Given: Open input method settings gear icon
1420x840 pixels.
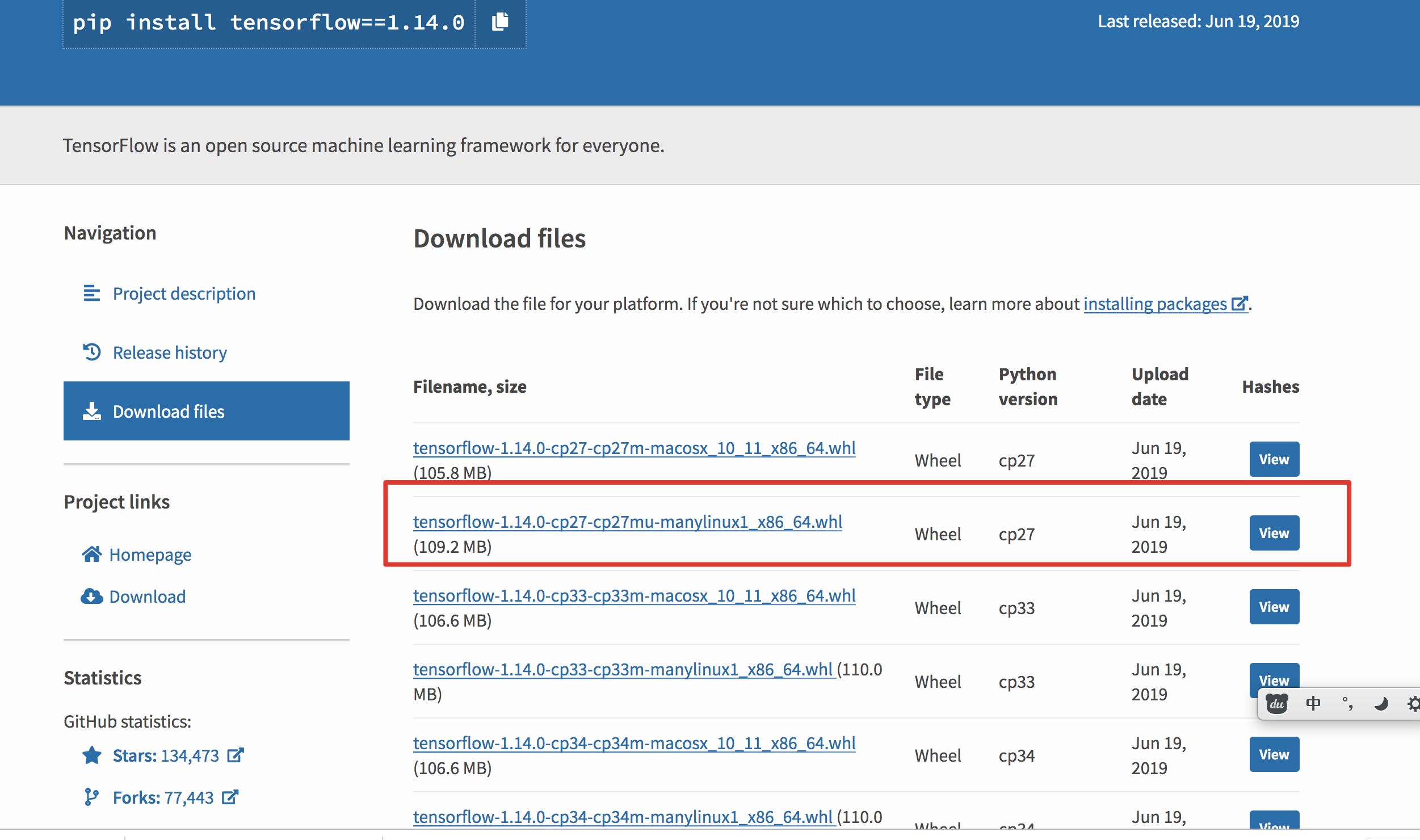Looking at the screenshot, I should [1413, 704].
